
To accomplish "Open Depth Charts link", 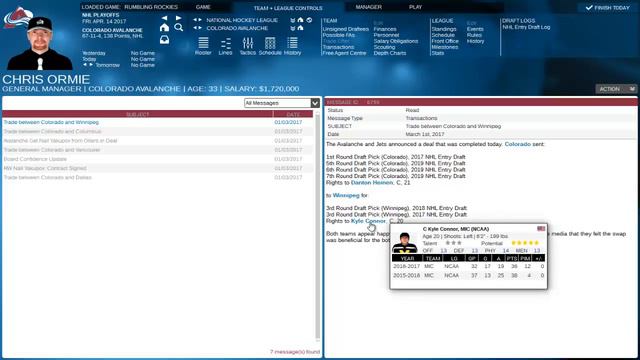I will point(389,53).
